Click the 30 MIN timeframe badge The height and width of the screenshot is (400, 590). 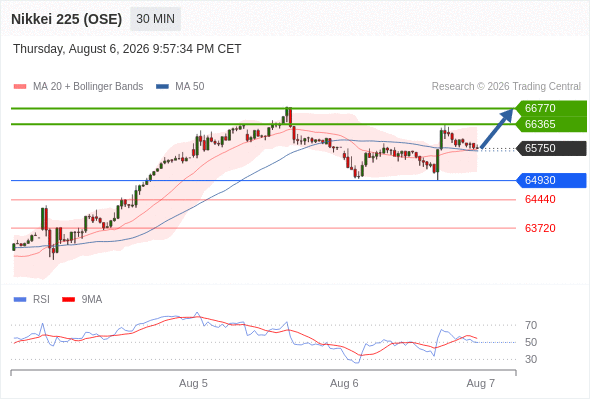pos(155,19)
